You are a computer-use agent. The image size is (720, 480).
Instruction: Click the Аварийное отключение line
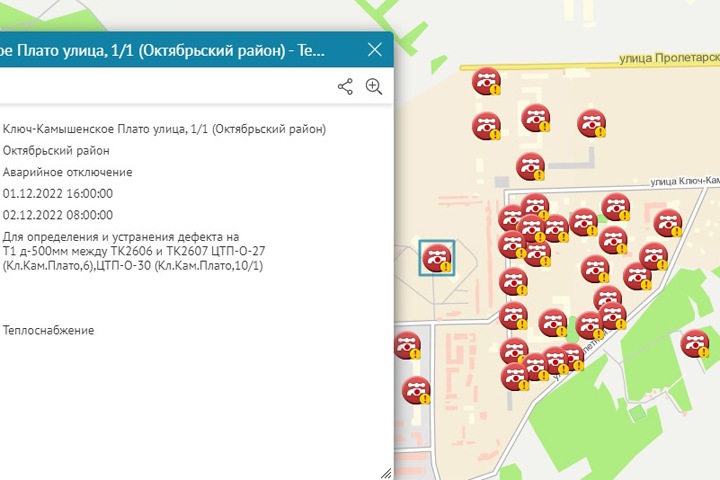68,172
